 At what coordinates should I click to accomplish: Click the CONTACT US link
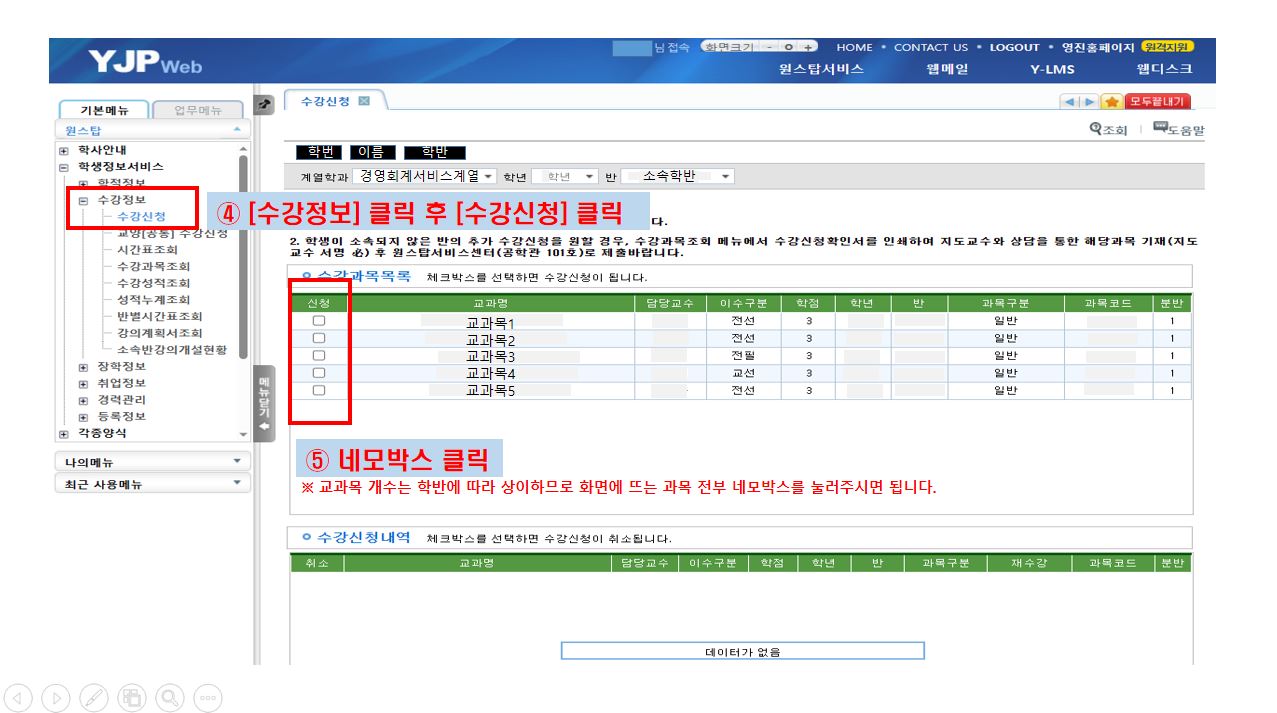(931, 47)
